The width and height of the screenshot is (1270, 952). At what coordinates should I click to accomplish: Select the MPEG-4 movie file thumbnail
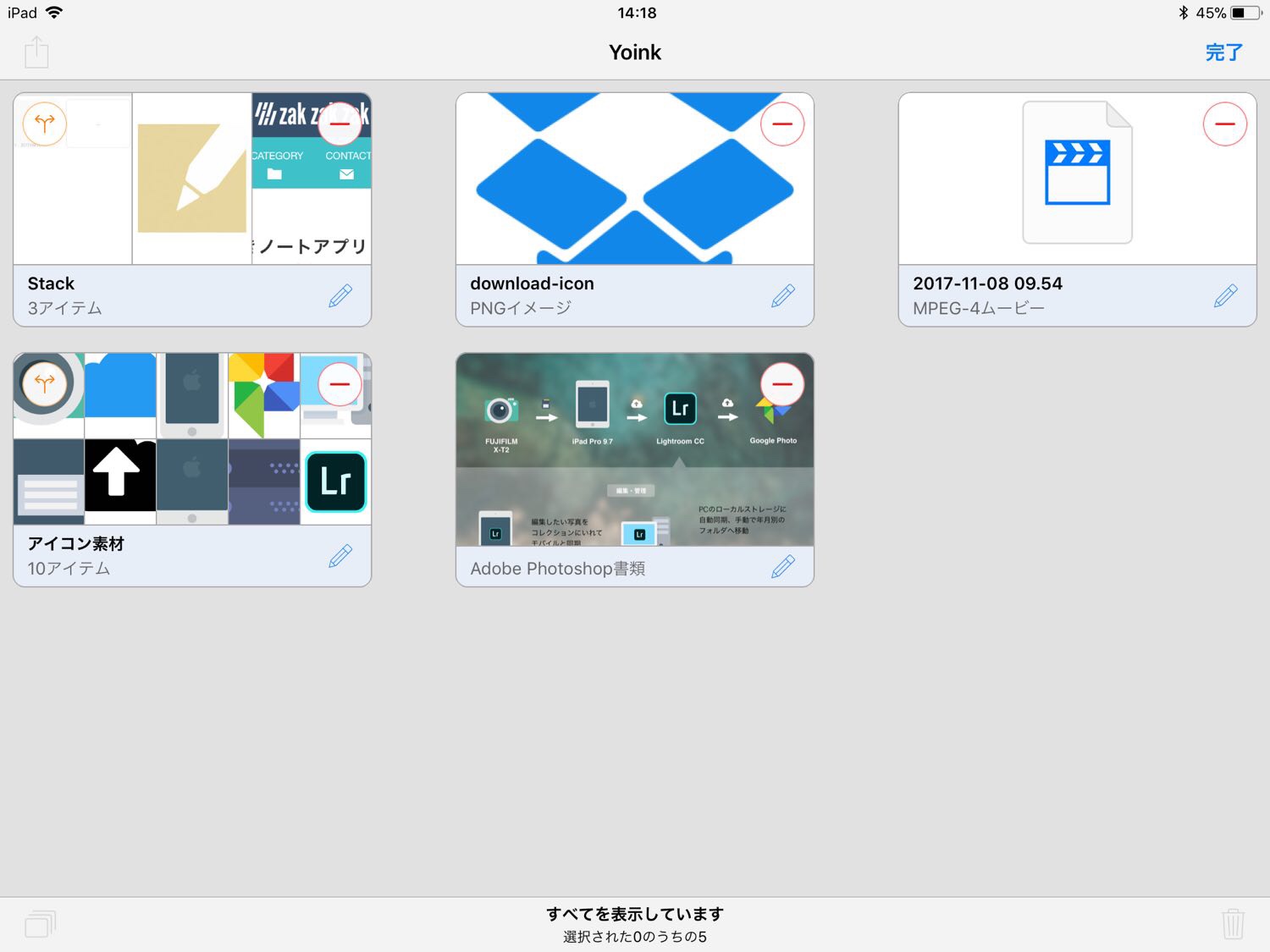tap(1078, 179)
